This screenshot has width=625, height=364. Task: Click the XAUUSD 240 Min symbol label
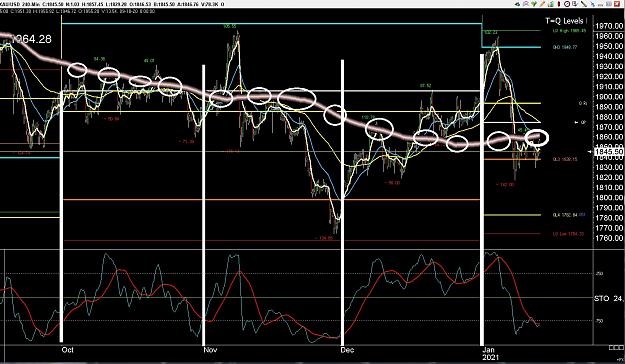pos(20,4)
